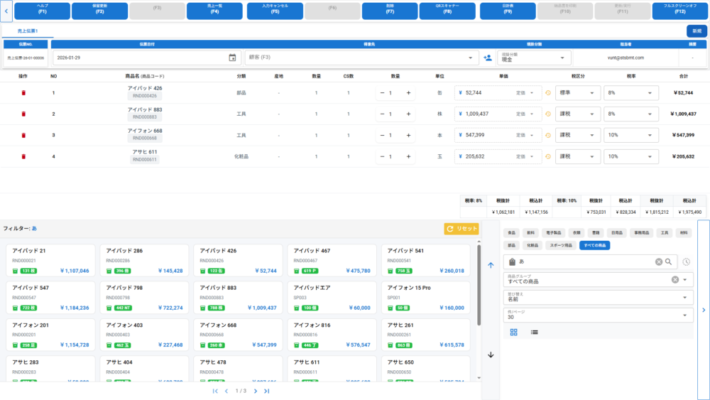The height and width of the screenshot is (400, 710).
Task: Click the calendar icon in the date field
Action: click(x=233, y=57)
